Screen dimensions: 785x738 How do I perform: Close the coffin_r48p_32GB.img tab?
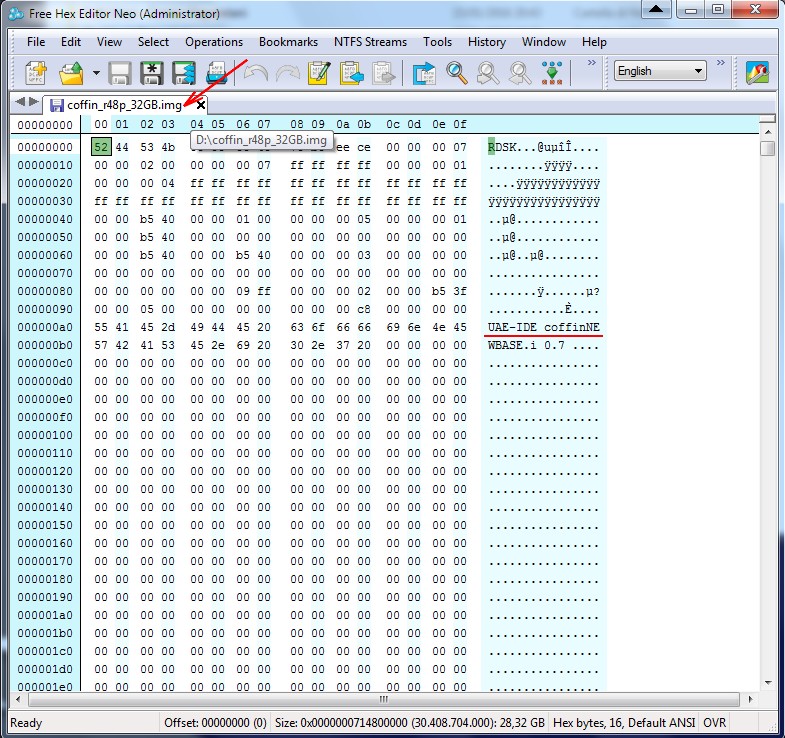tap(201, 105)
